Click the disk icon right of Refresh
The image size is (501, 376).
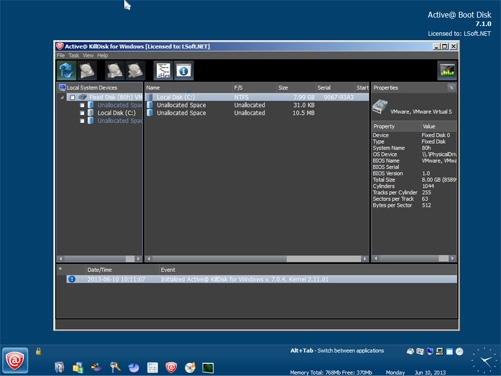pyautogui.click(x=87, y=70)
